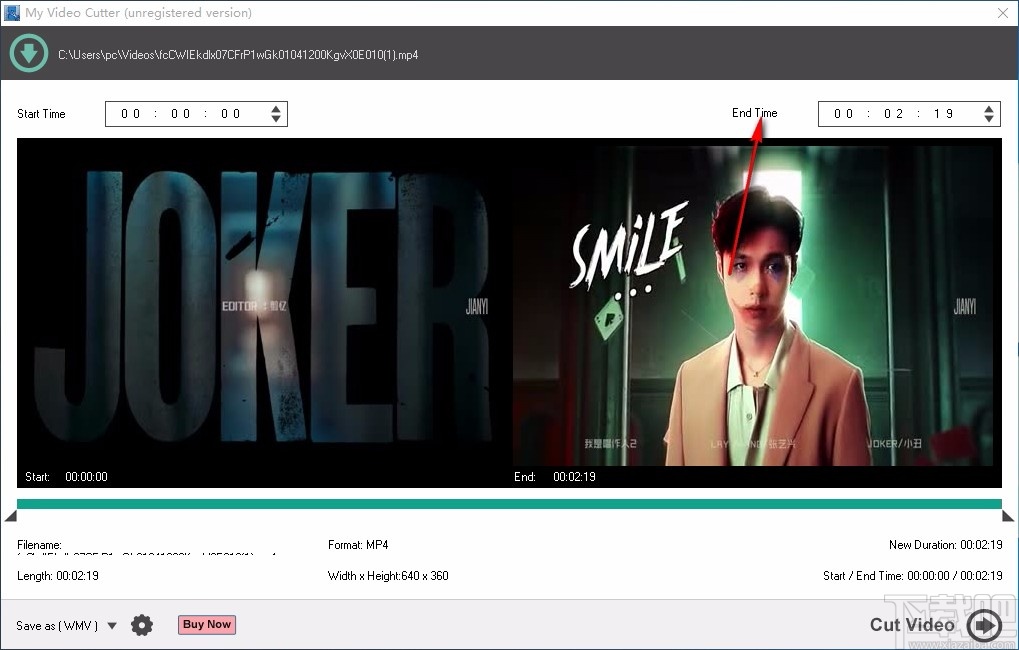Image resolution: width=1019 pixels, height=650 pixels.
Task: Click the New Duration: 00:02:19 text
Action: [x=946, y=545]
